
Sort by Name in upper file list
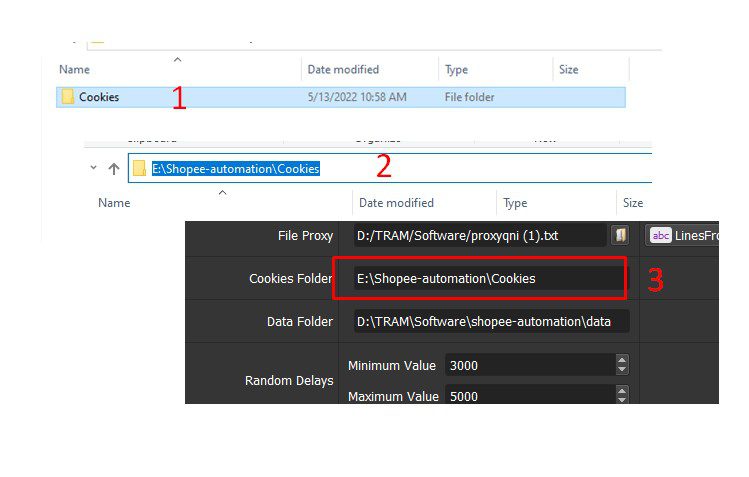coord(74,69)
